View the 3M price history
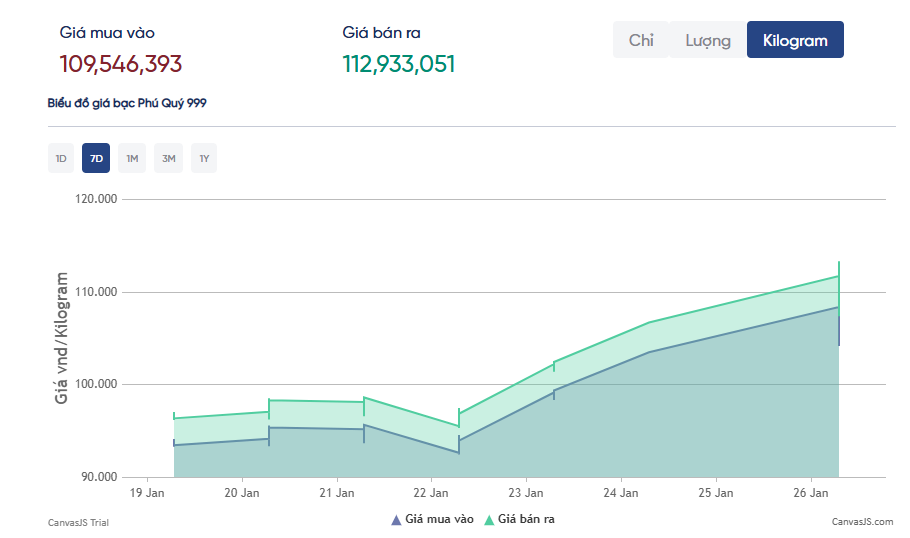This screenshot has height=538, width=910. pyautogui.click(x=168, y=158)
